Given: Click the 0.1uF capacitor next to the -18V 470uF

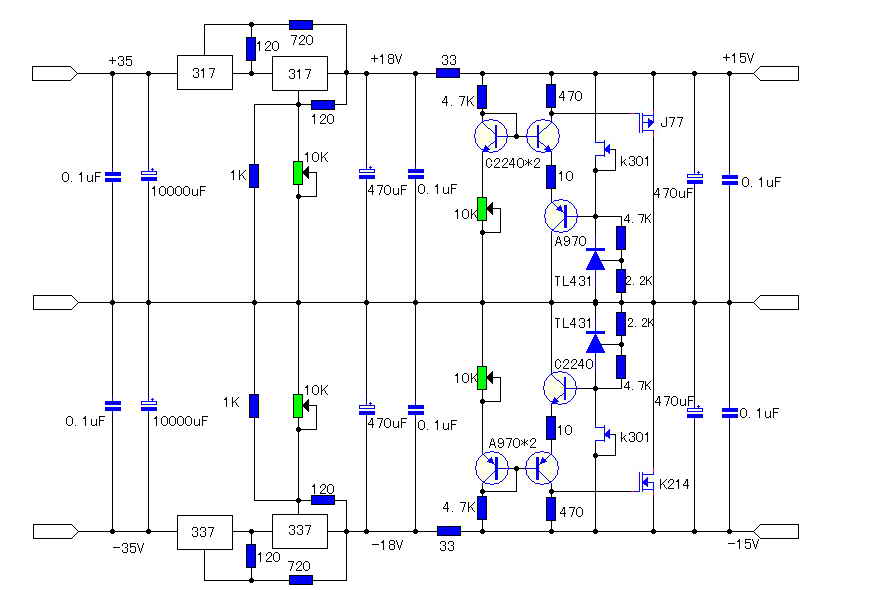Looking at the screenshot, I should point(416,410).
